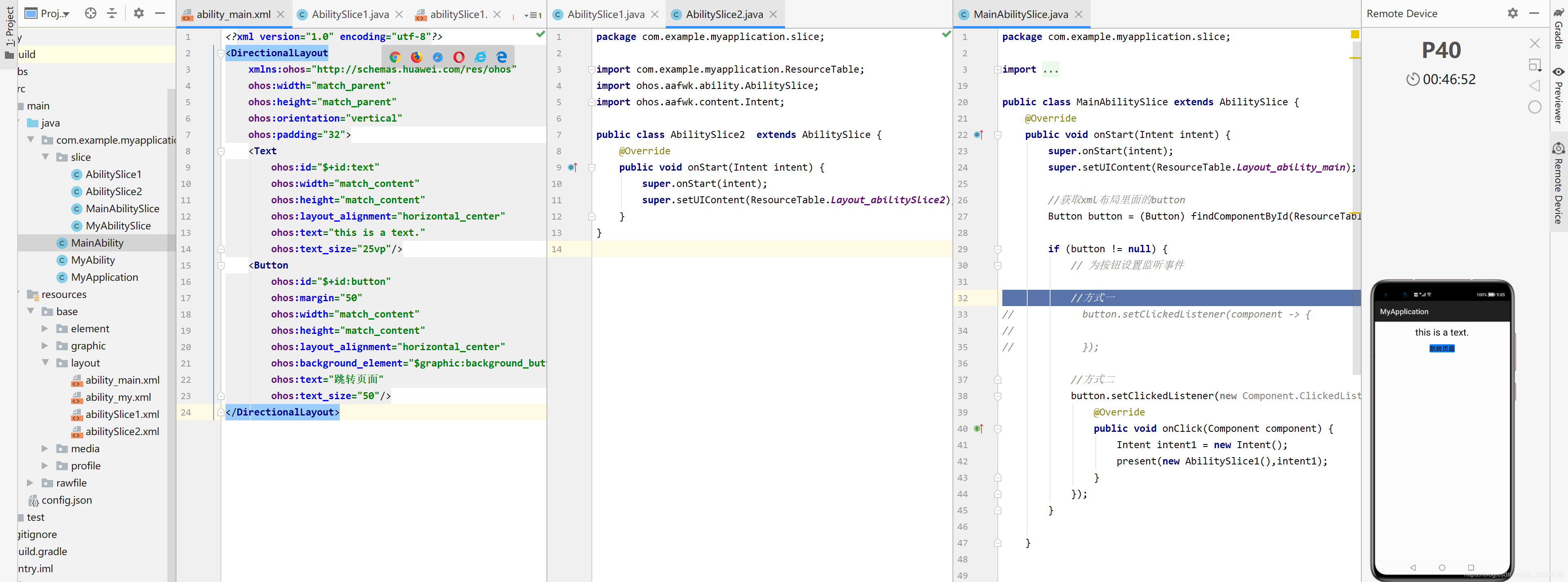Open preview in Firefox browser icon
This screenshot has height=582, width=1568.
[x=416, y=57]
